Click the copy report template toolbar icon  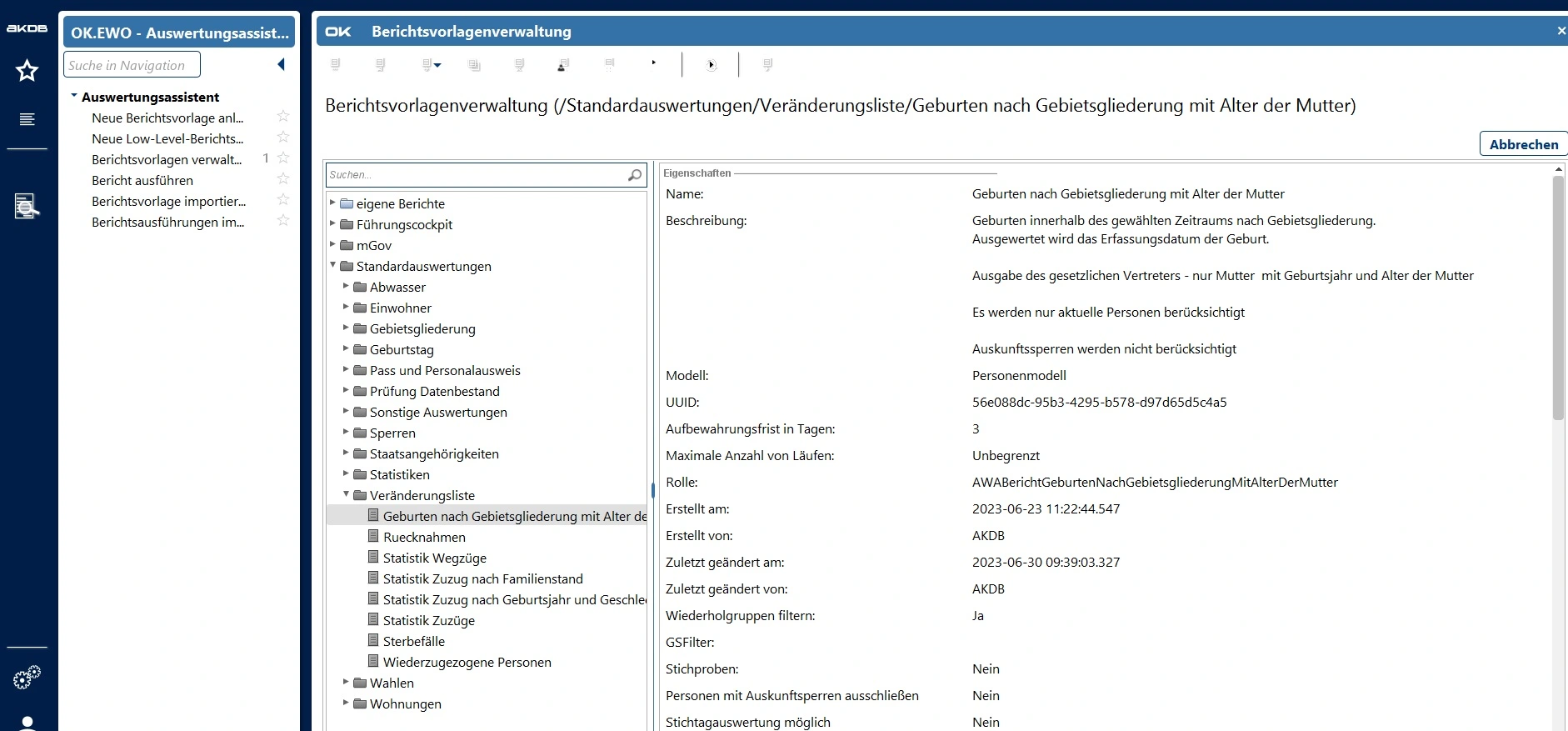(474, 65)
